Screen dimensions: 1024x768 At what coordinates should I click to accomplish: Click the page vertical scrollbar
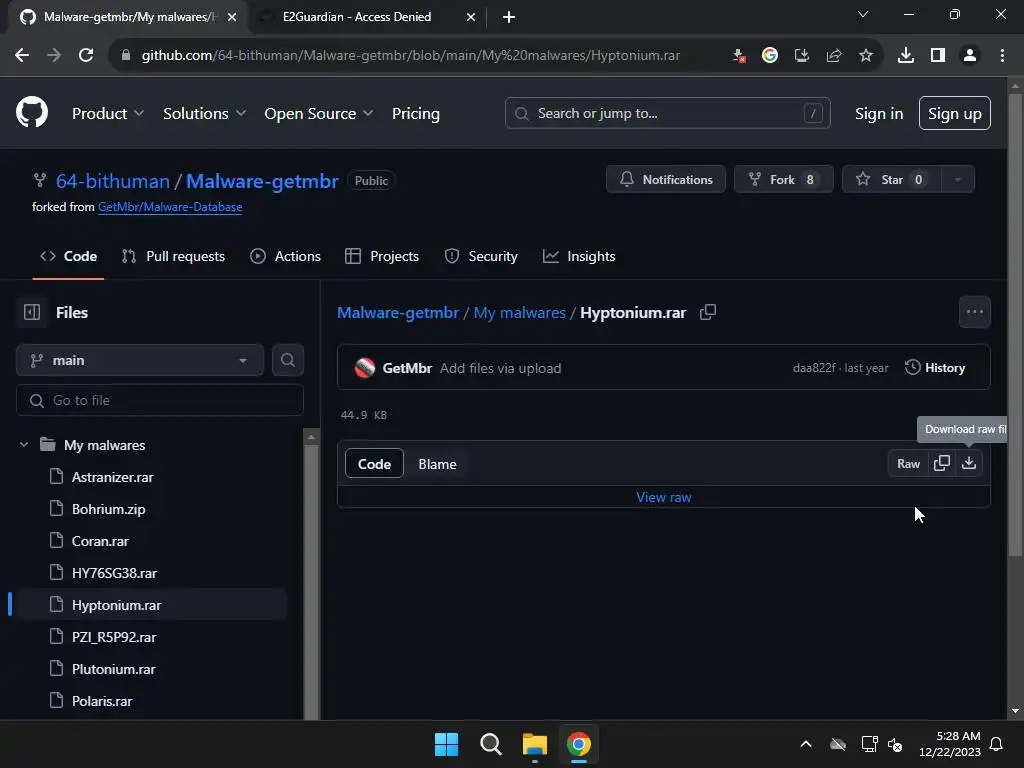click(1015, 327)
